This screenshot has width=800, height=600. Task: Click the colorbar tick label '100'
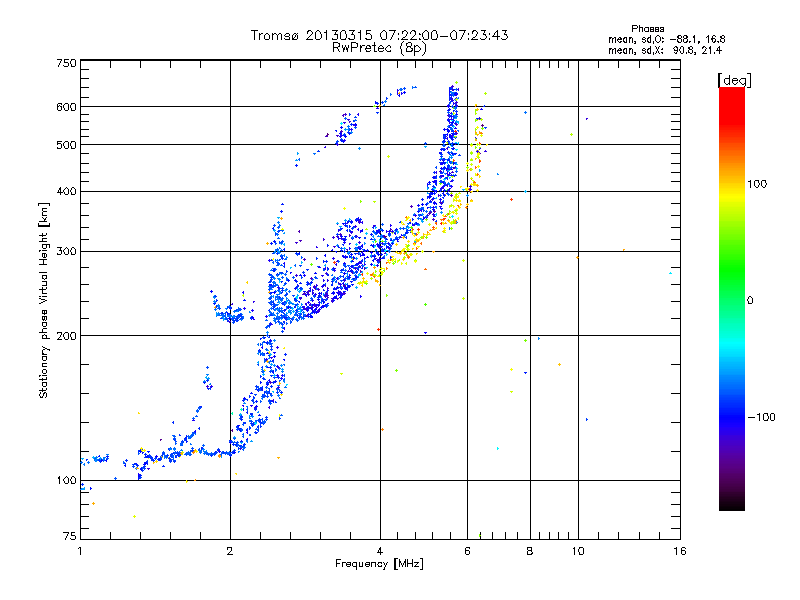[757, 184]
